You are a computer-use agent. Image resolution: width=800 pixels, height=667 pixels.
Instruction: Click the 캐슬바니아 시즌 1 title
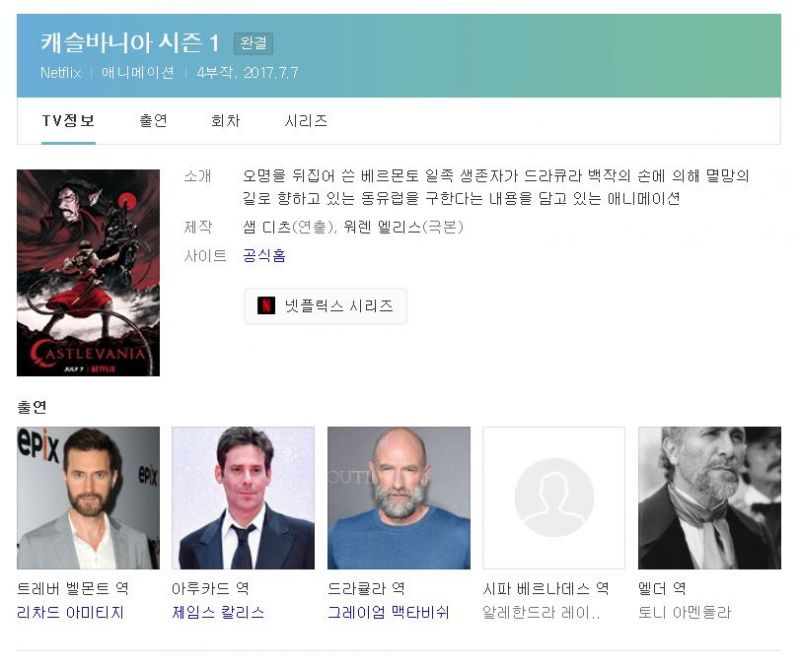(x=130, y=43)
